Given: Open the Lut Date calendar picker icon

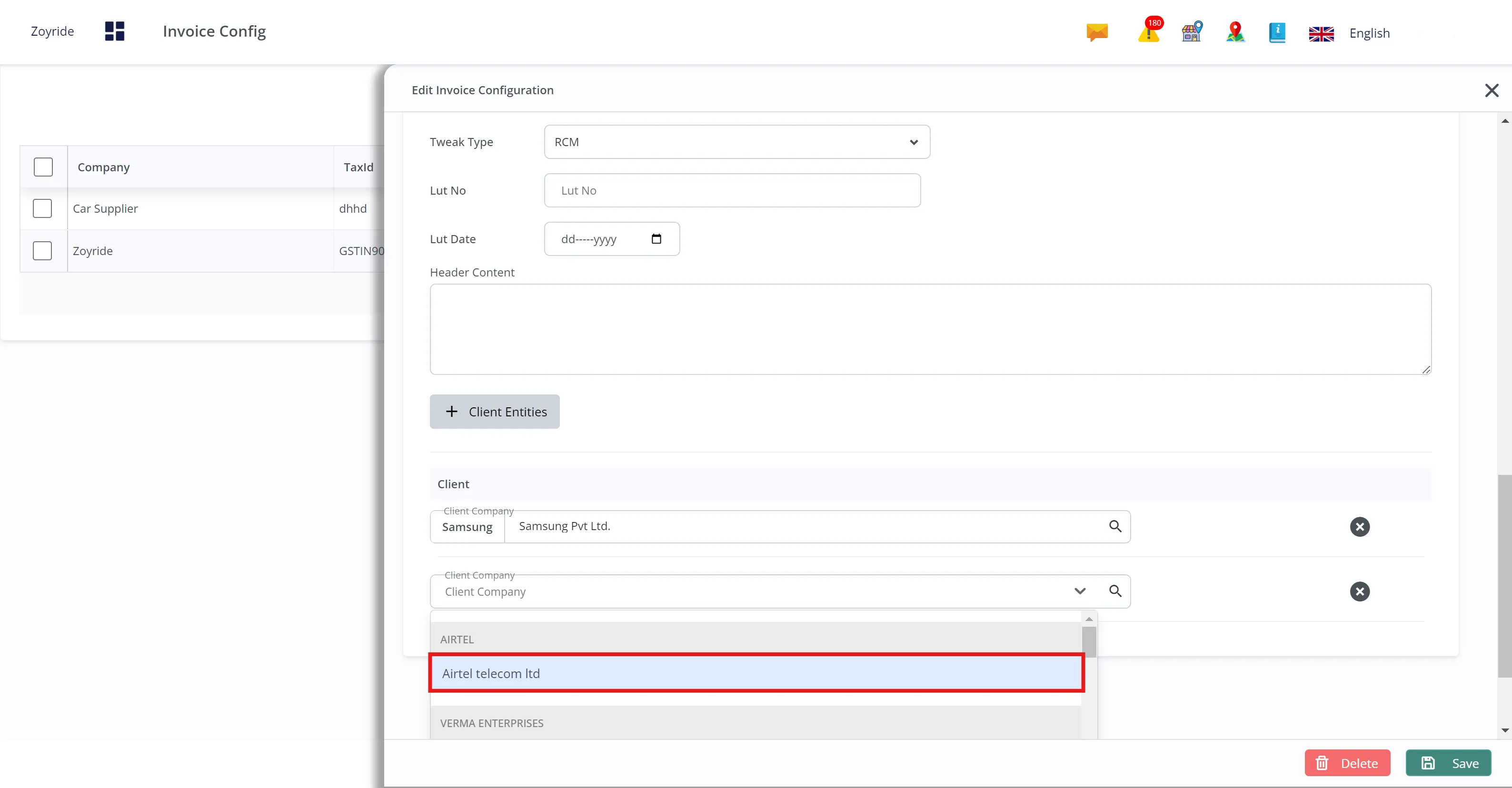Looking at the screenshot, I should 656,239.
